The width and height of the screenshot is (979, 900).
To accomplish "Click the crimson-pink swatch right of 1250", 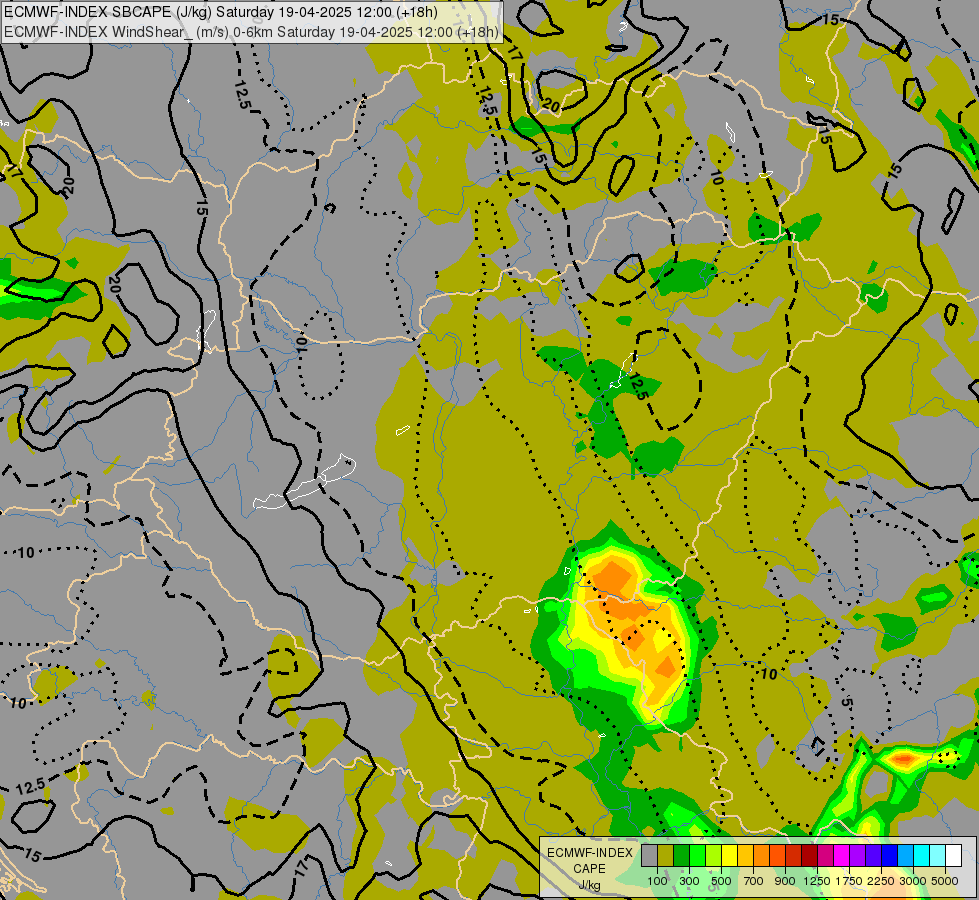I will (825, 855).
